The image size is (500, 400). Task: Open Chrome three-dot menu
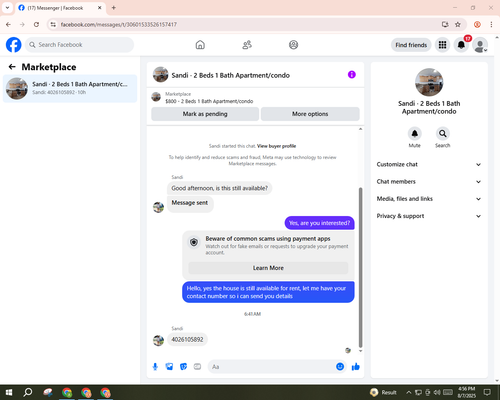(x=491, y=24)
